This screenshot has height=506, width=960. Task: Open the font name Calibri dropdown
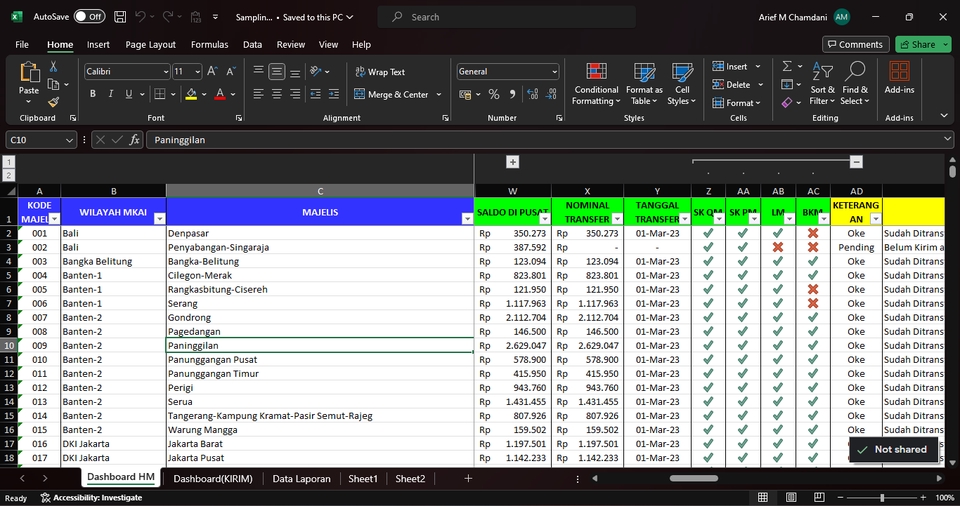pyautogui.click(x=166, y=72)
